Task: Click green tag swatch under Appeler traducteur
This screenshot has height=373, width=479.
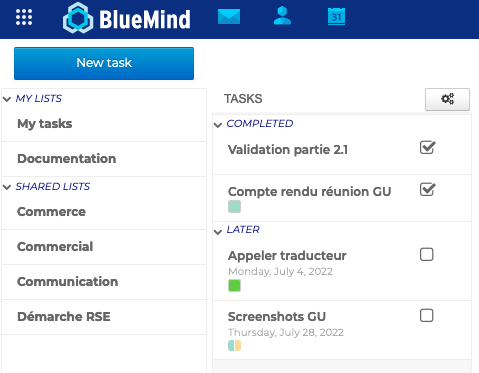Action: (234, 286)
